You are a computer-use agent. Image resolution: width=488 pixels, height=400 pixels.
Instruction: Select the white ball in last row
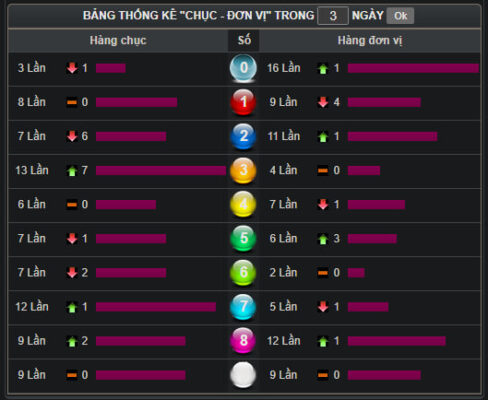[x=243, y=375]
